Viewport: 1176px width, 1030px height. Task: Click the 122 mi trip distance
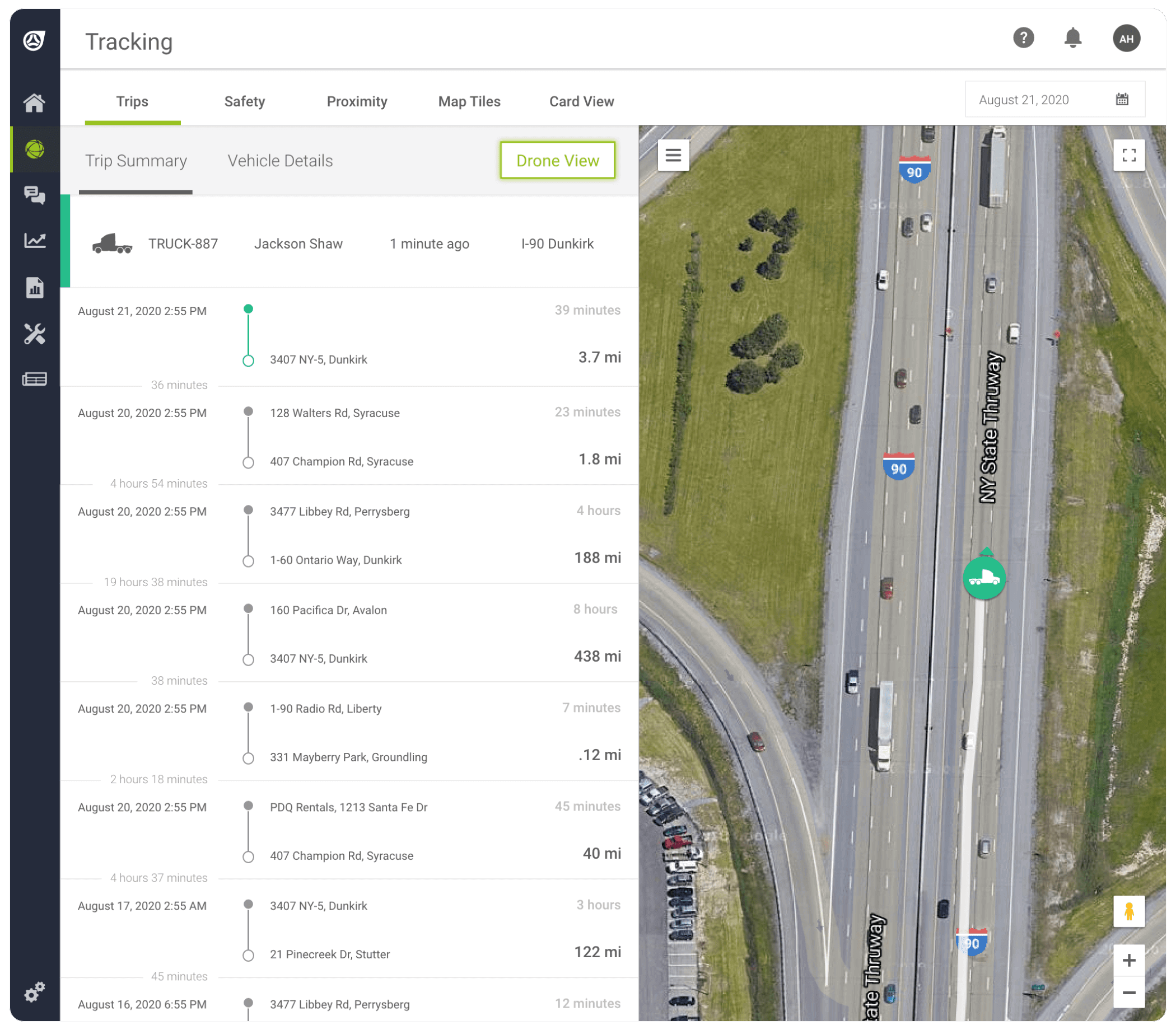point(597,952)
